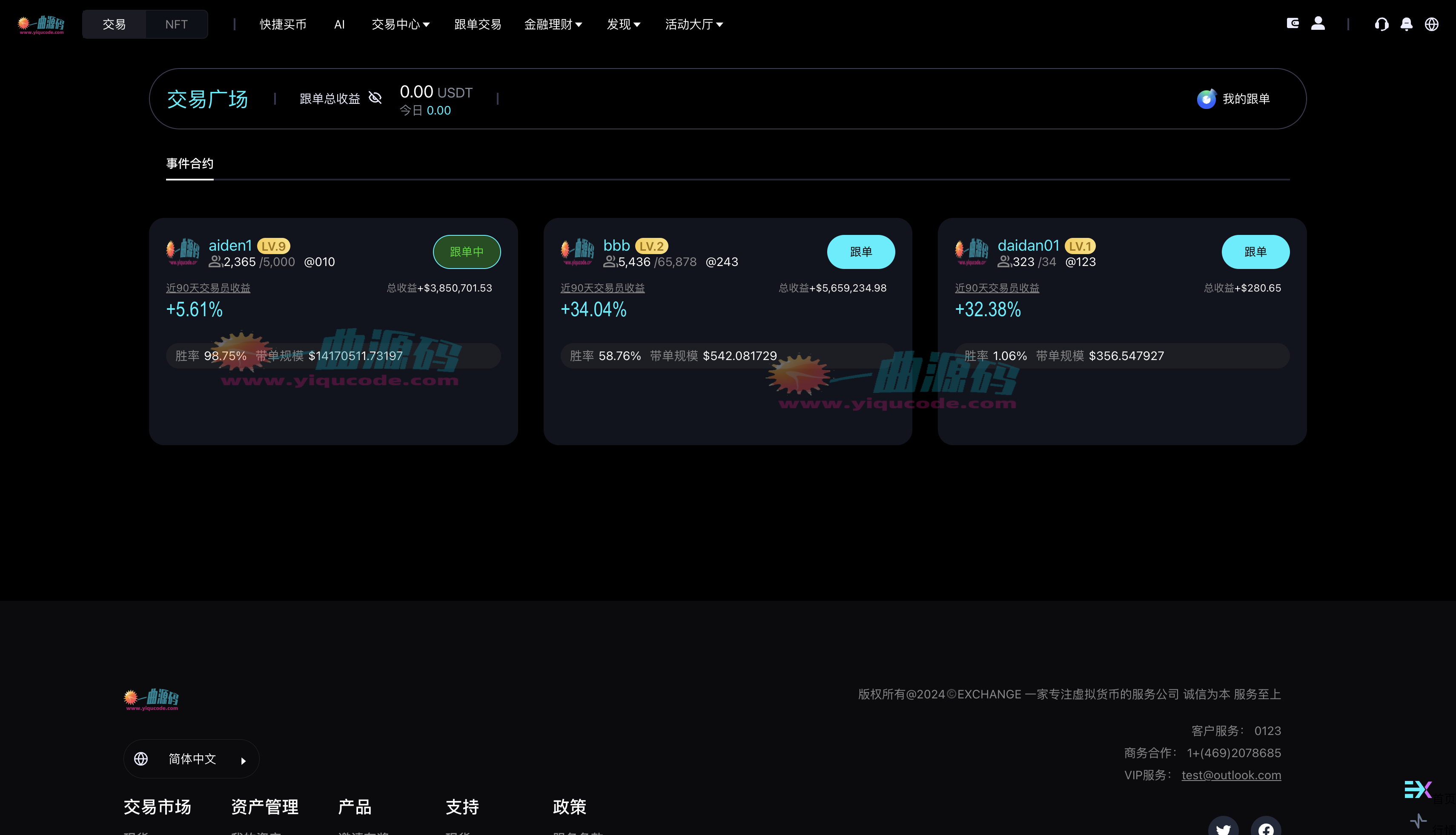Viewport: 1456px width, 835px height.
Task: Open customer service via the headset icon
Action: click(x=1382, y=24)
